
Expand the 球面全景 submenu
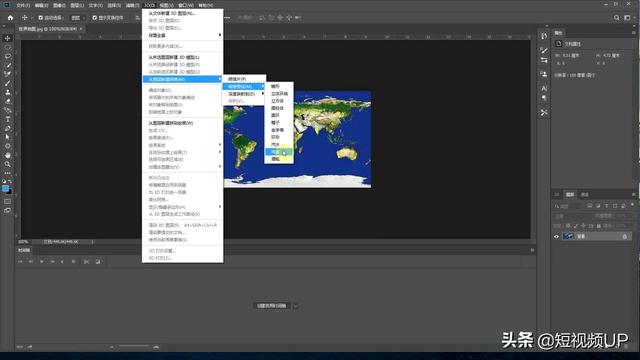[x=183, y=36]
